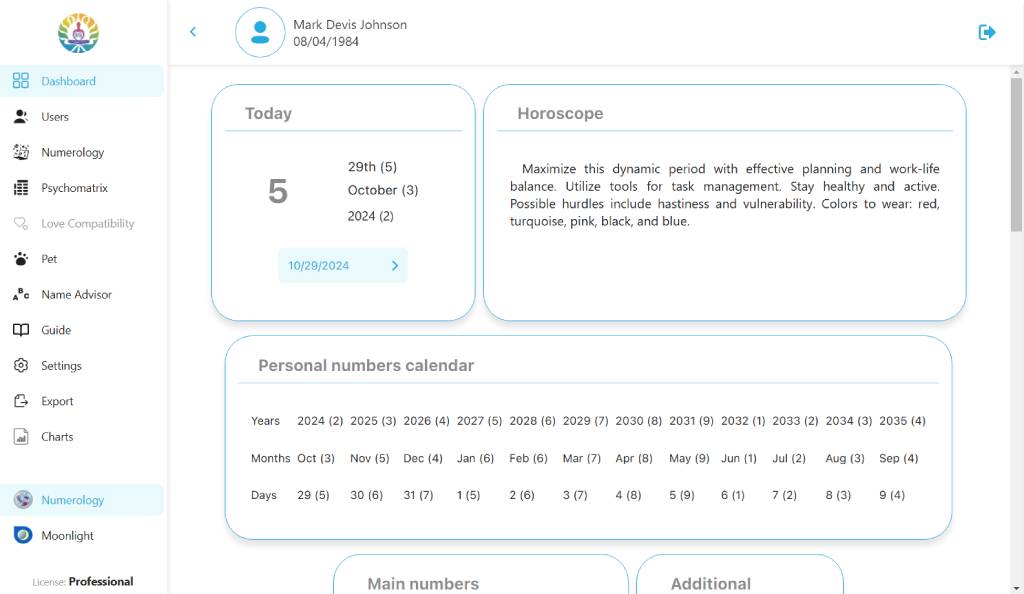Select month Mar (7) in calendar
This screenshot has width=1024, height=594.
point(582,458)
